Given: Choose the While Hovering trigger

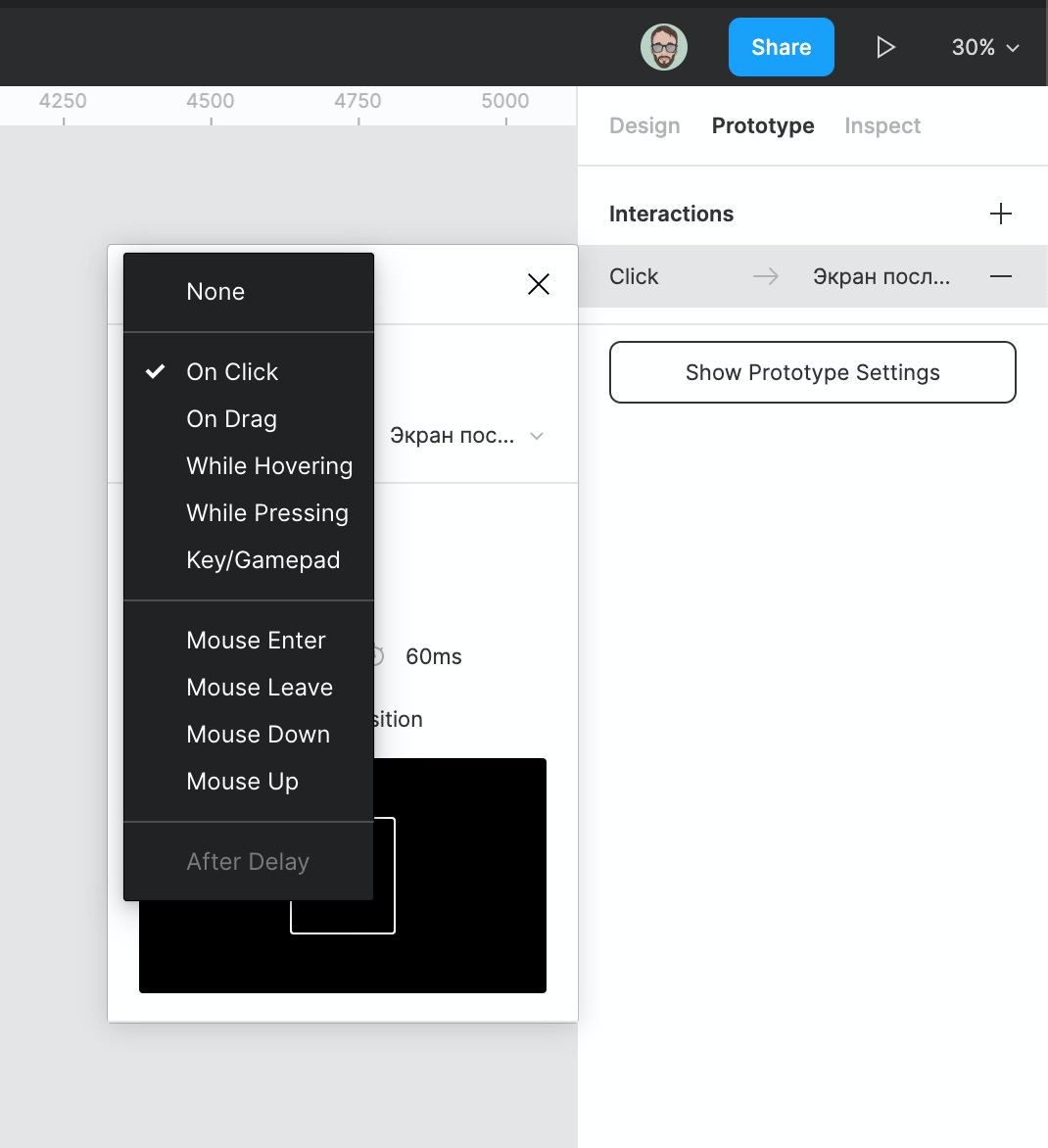Looking at the screenshot, I should pyautogui.click(x=249, y=465).
